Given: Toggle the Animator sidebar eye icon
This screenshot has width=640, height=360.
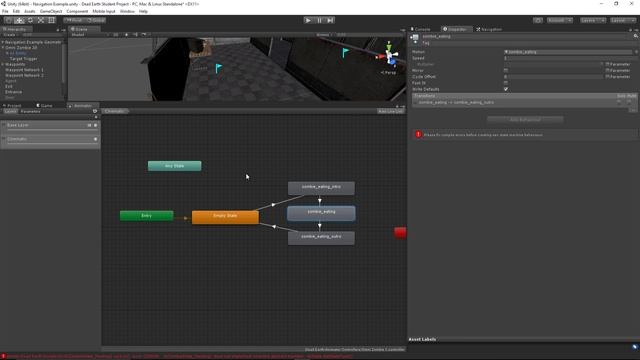Looking at the screenshot, I should 95,111.
